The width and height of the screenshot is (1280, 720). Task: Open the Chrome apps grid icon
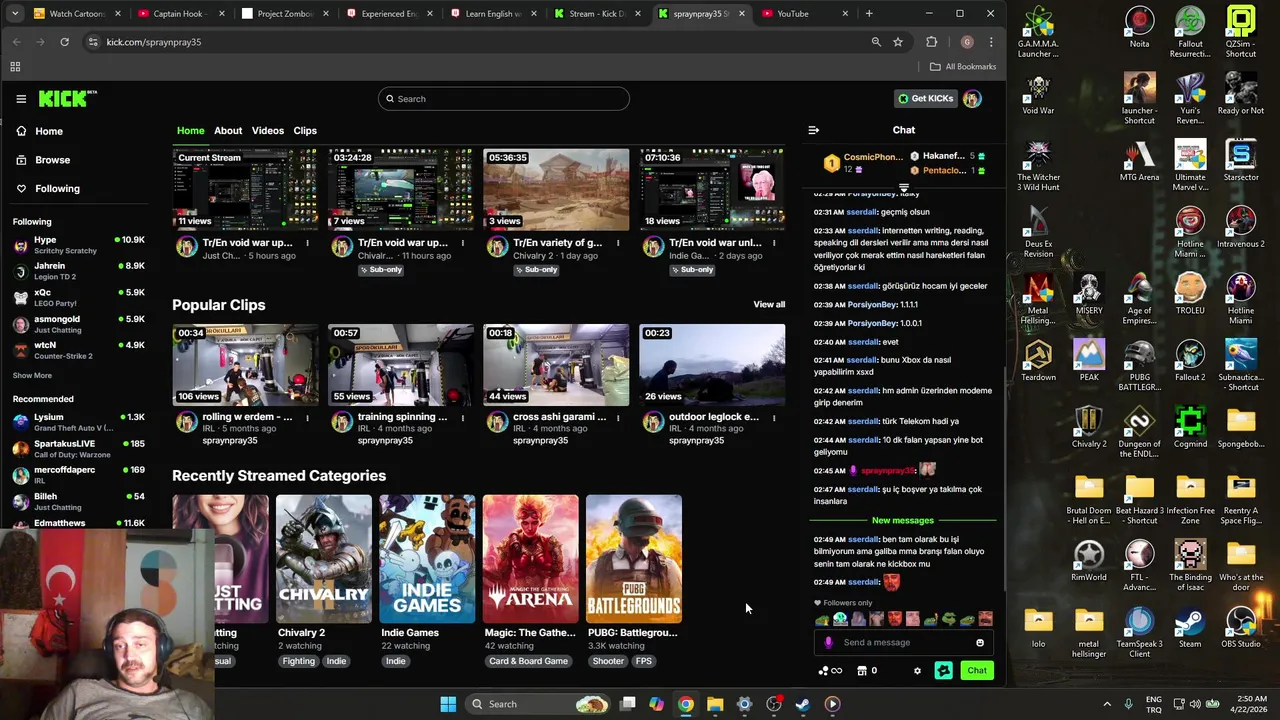[15, 67]
